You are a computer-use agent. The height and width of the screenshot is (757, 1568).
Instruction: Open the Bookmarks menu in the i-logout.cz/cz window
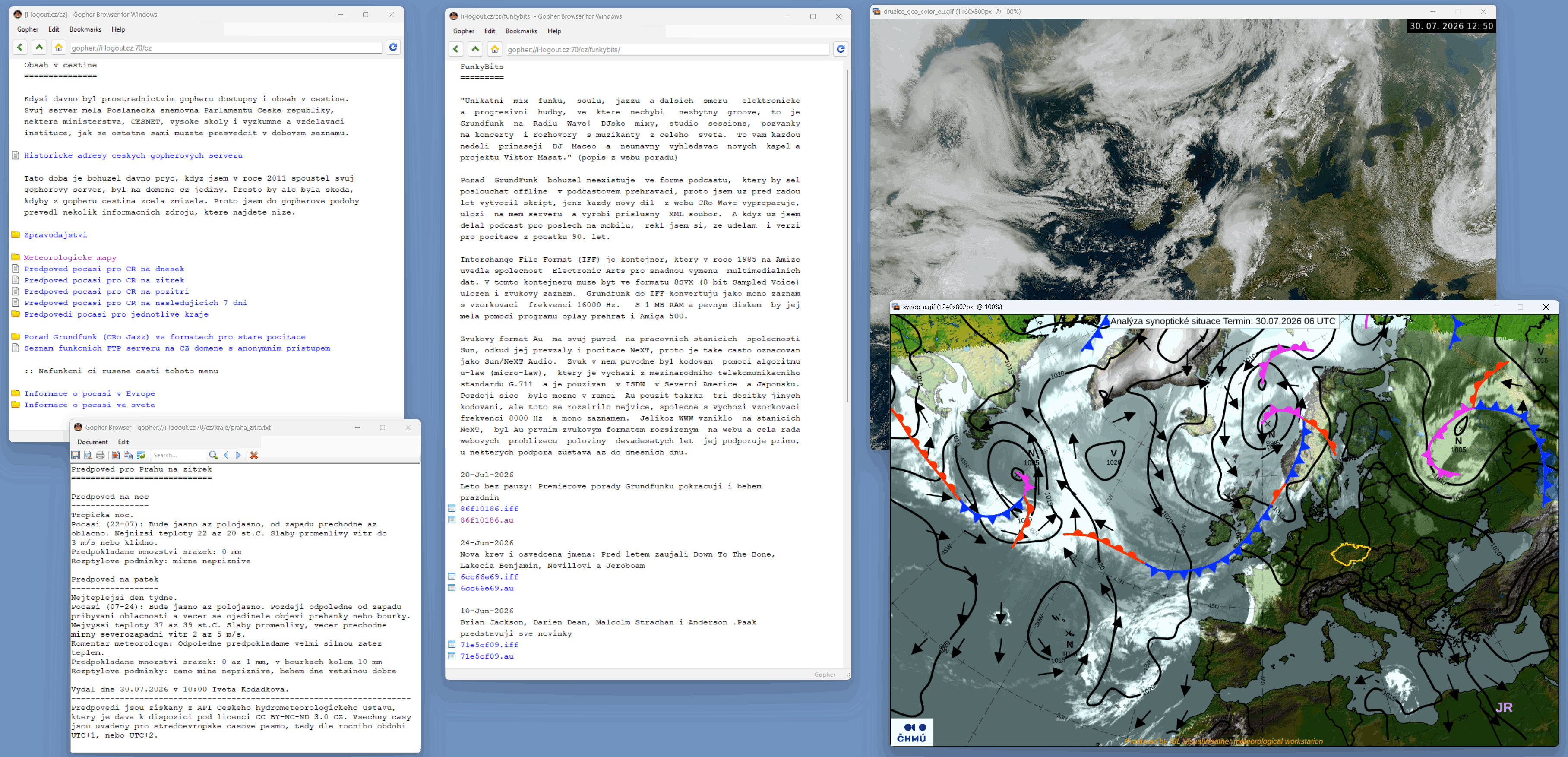[85, 29]
